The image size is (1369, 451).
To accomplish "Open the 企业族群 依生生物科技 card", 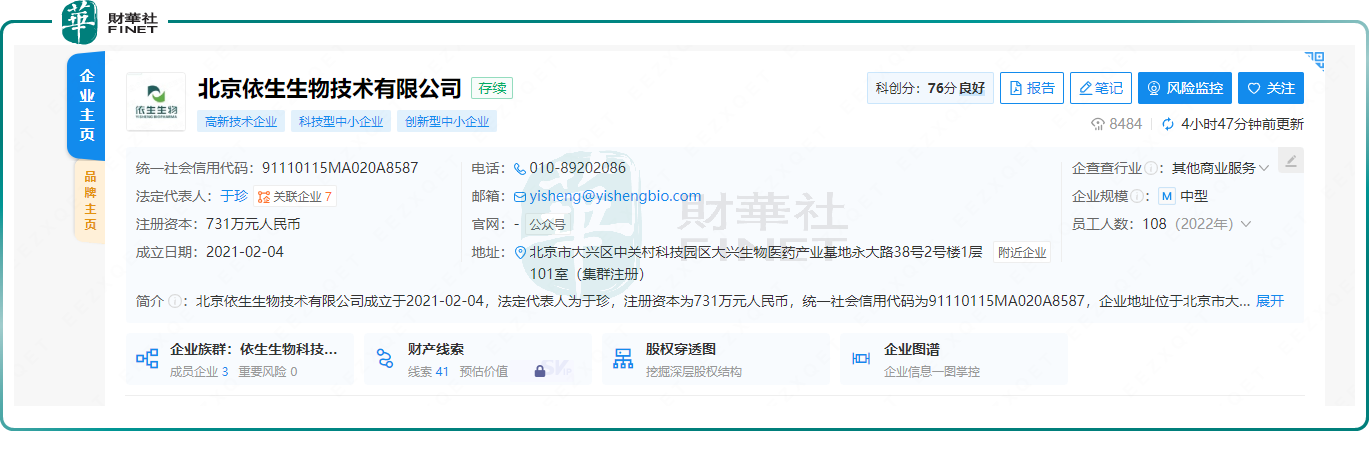I will 240,359.
